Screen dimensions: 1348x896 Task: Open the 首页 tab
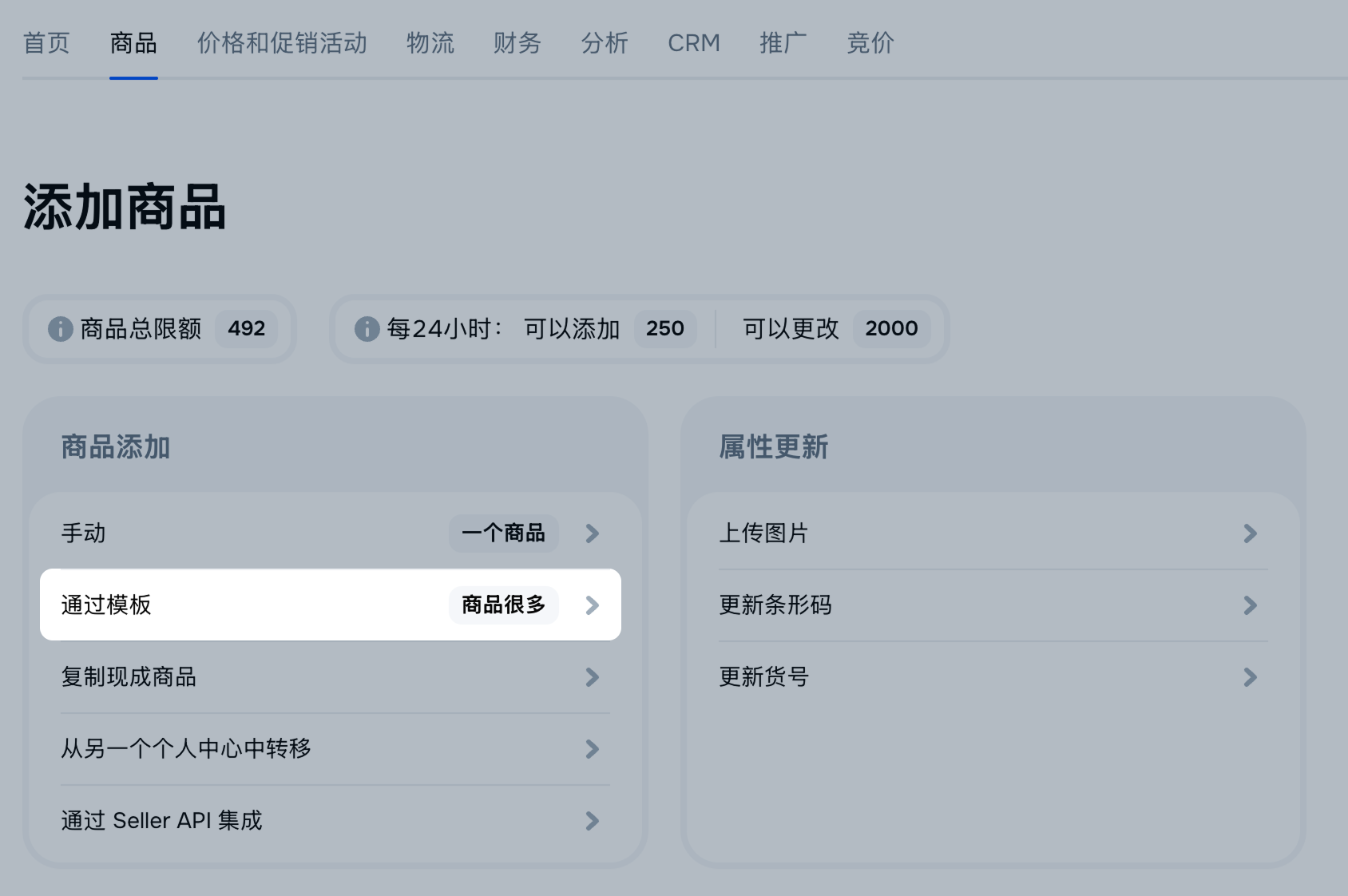click(x=46, y=43)
